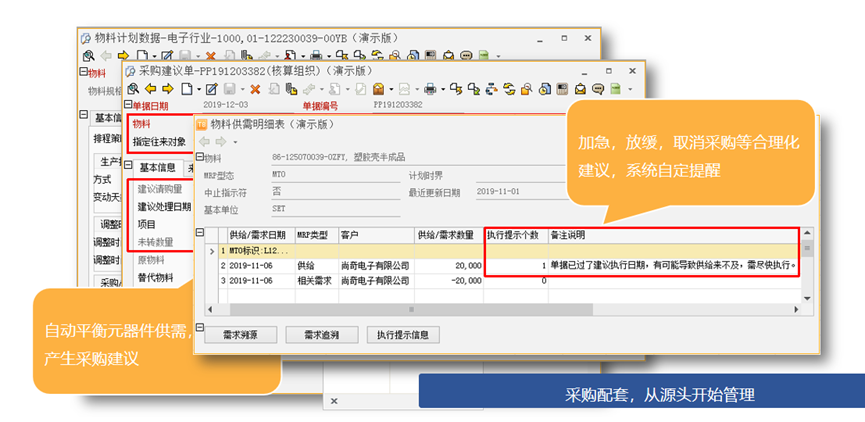Image resolution: width=865 pixels, height=422 pixels.
Task: Click the edit pencil icon in 物料计划数据 toolbar
Action: 167,56
